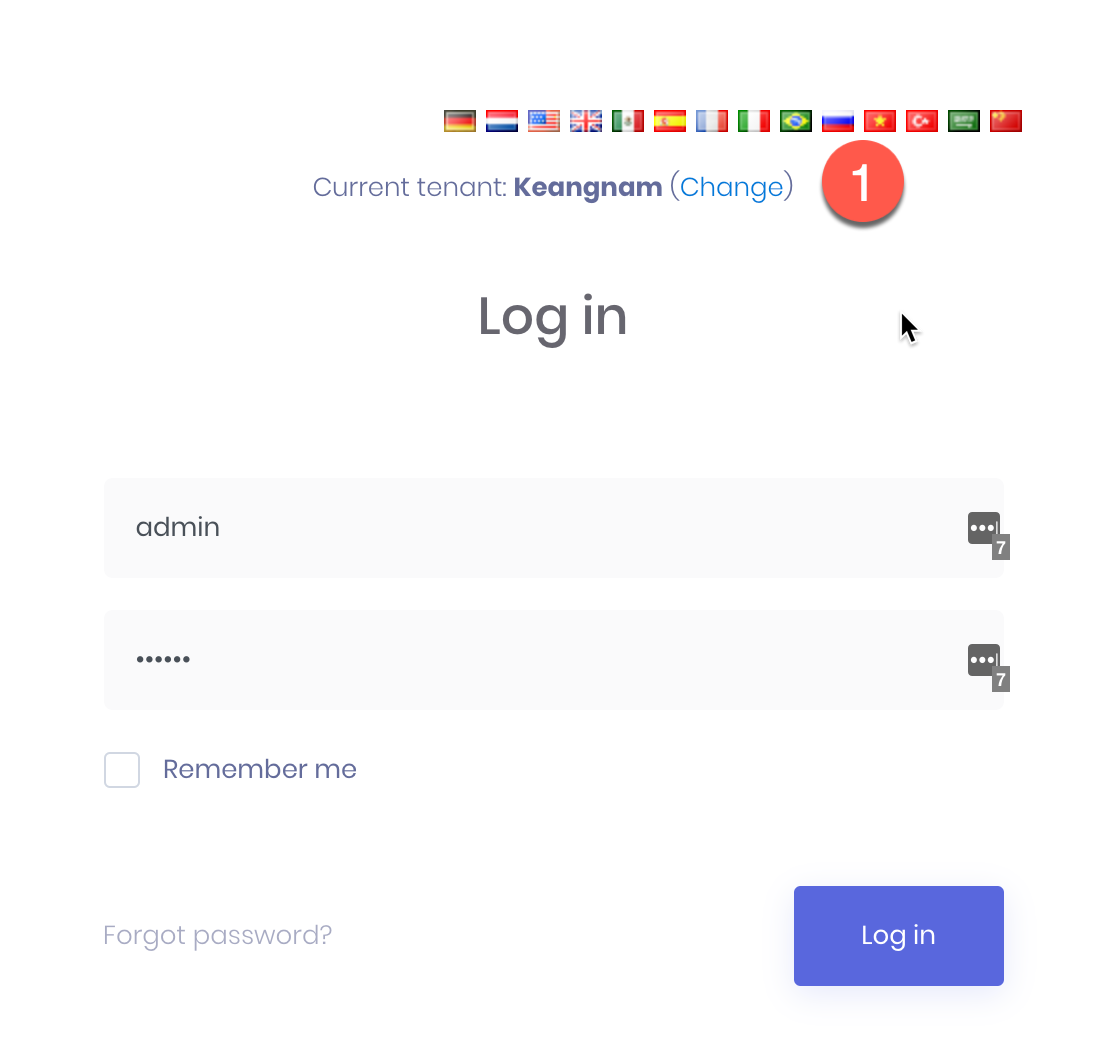Switch to Chinese via China flag
Screen dimensions: 1110x1052
(1006, 121)
